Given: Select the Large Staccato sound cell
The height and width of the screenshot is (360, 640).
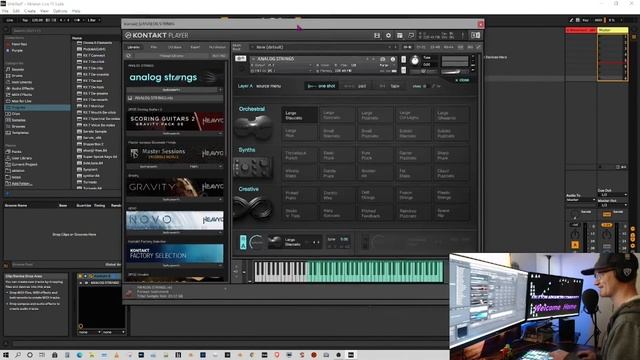Looking at the screenshot, I should [x=299, y=115].
